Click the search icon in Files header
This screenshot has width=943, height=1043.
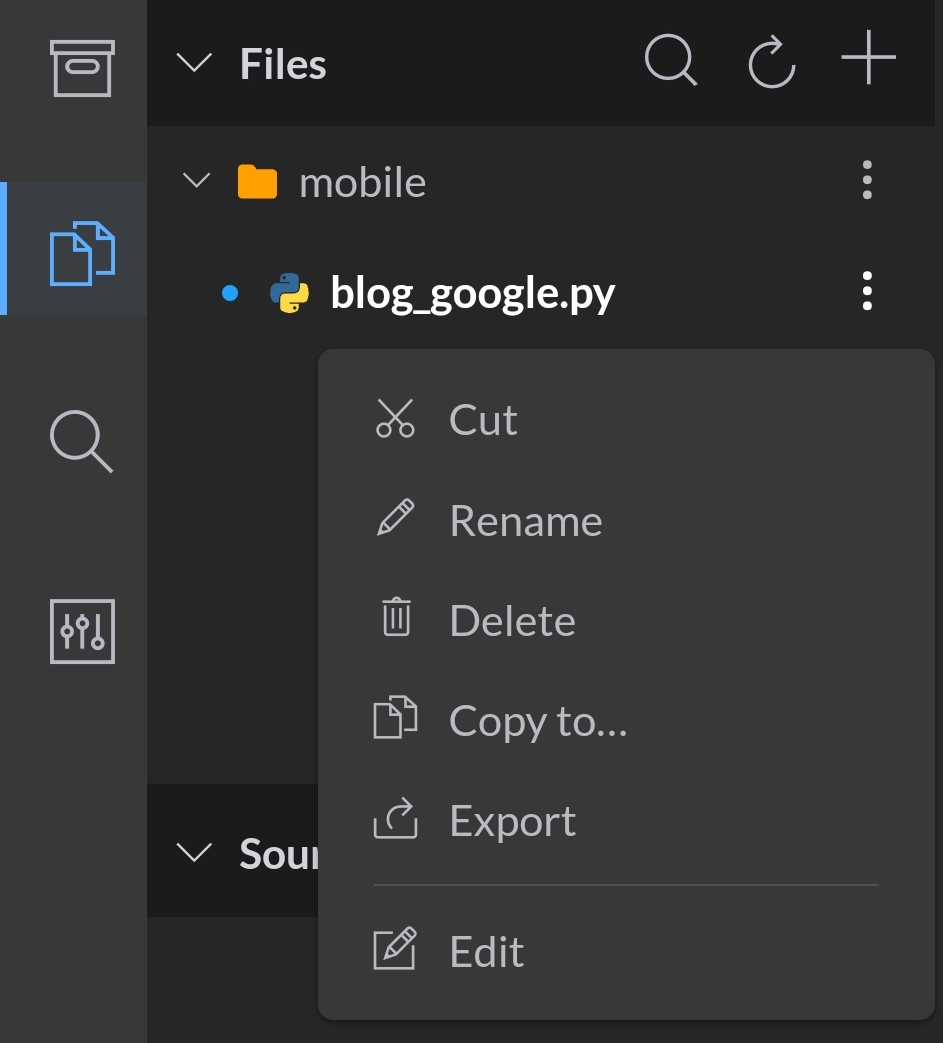(x=671, y=60)
